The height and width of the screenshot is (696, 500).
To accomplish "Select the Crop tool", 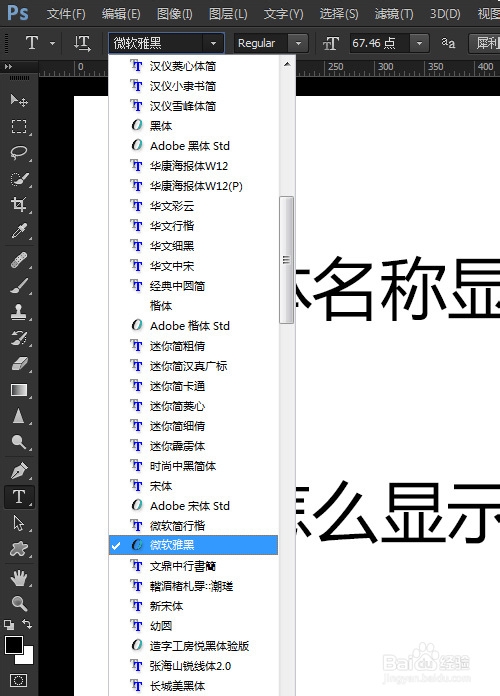I will click(x=19, y=205).
